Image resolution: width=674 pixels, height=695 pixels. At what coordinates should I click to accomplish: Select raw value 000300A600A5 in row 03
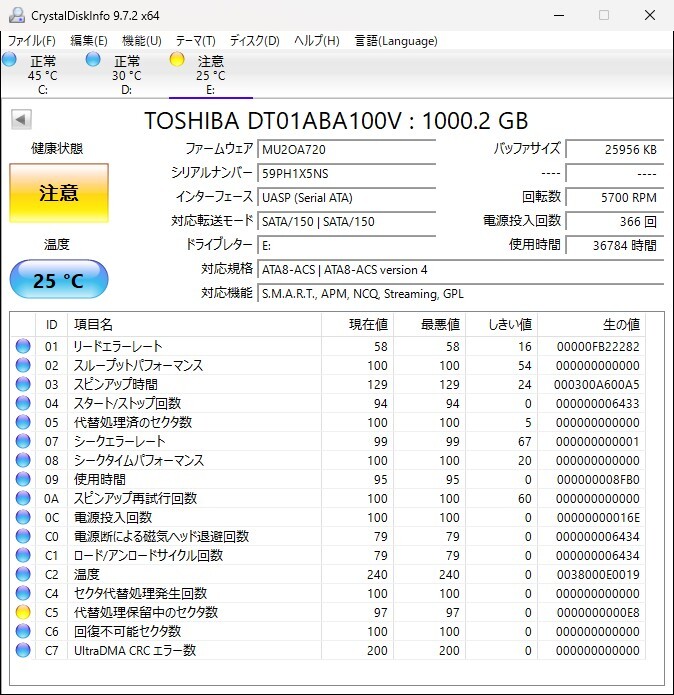coord(596,384)
